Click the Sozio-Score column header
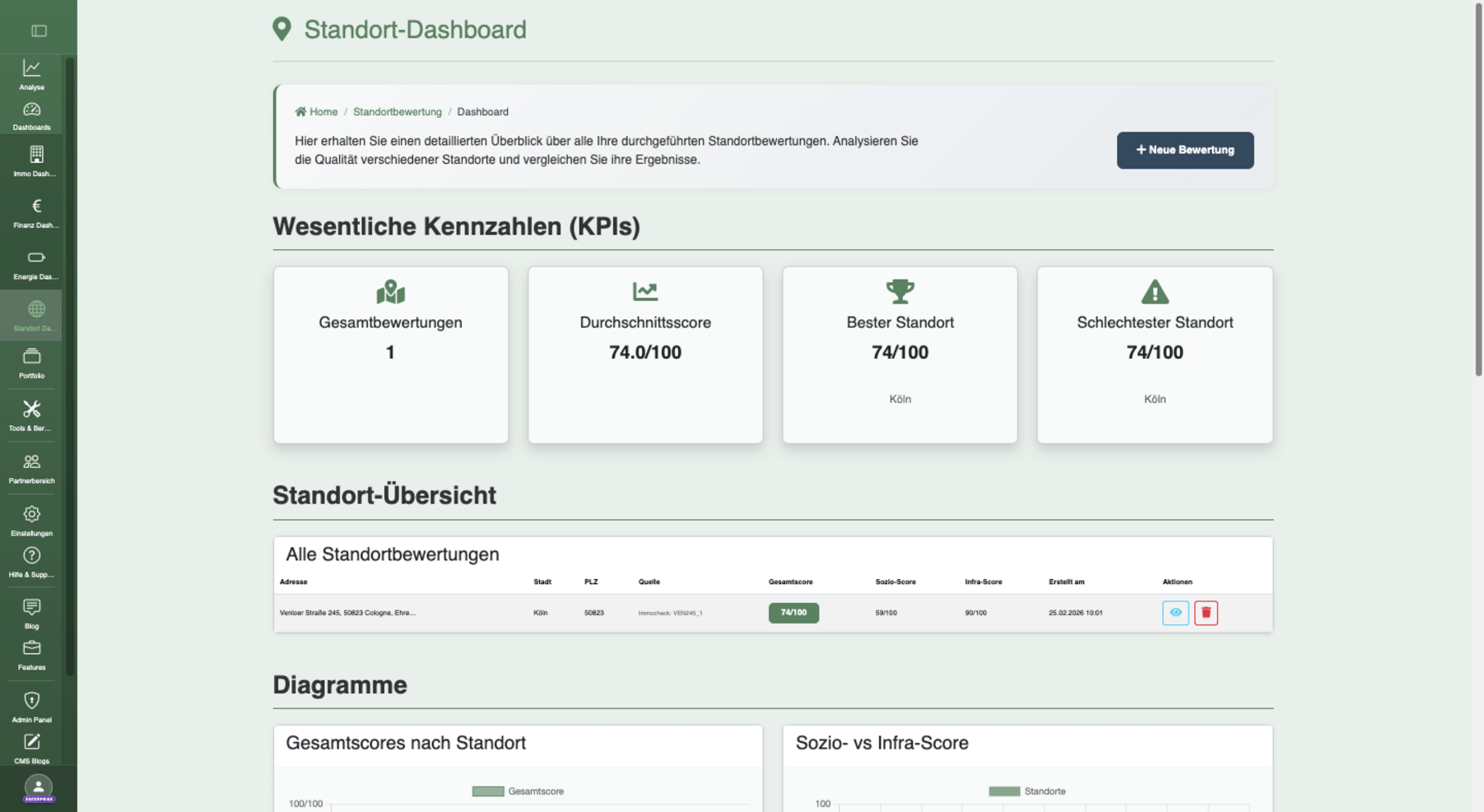Image resolution: width=1484 pixels, height=812 pixels. tap(896, 582)
